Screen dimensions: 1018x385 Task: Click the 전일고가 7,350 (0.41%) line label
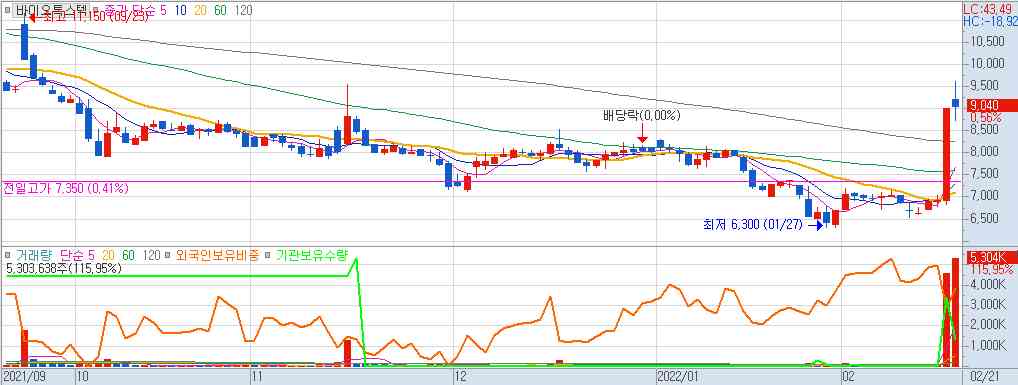(x=66, y=189)
